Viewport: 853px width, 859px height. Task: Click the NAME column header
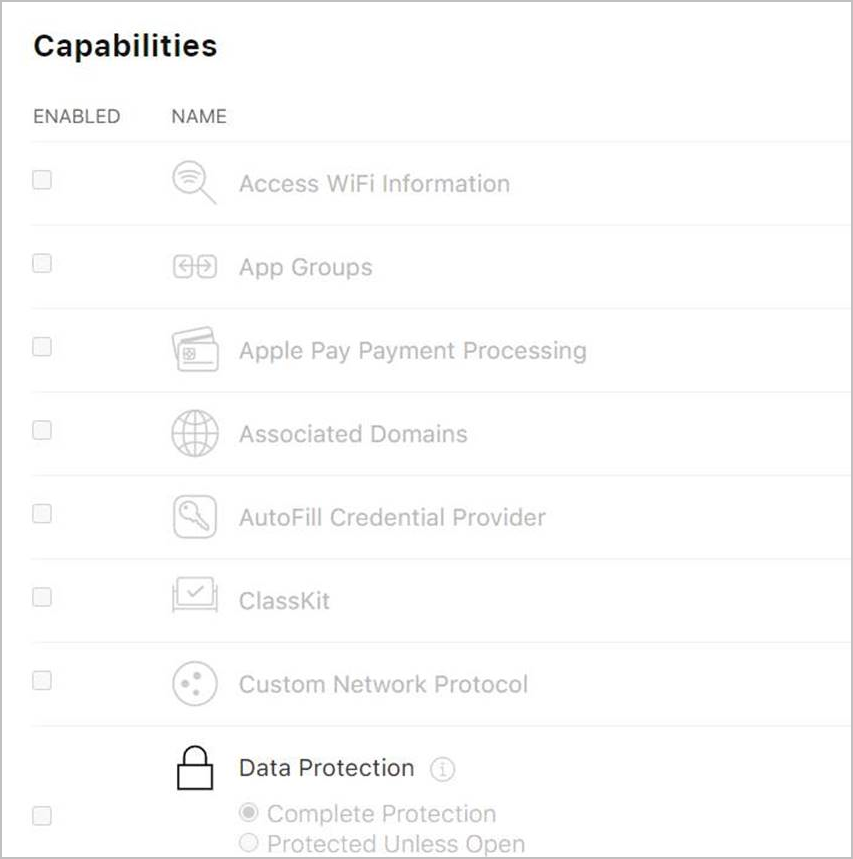(x=199, y=116)
